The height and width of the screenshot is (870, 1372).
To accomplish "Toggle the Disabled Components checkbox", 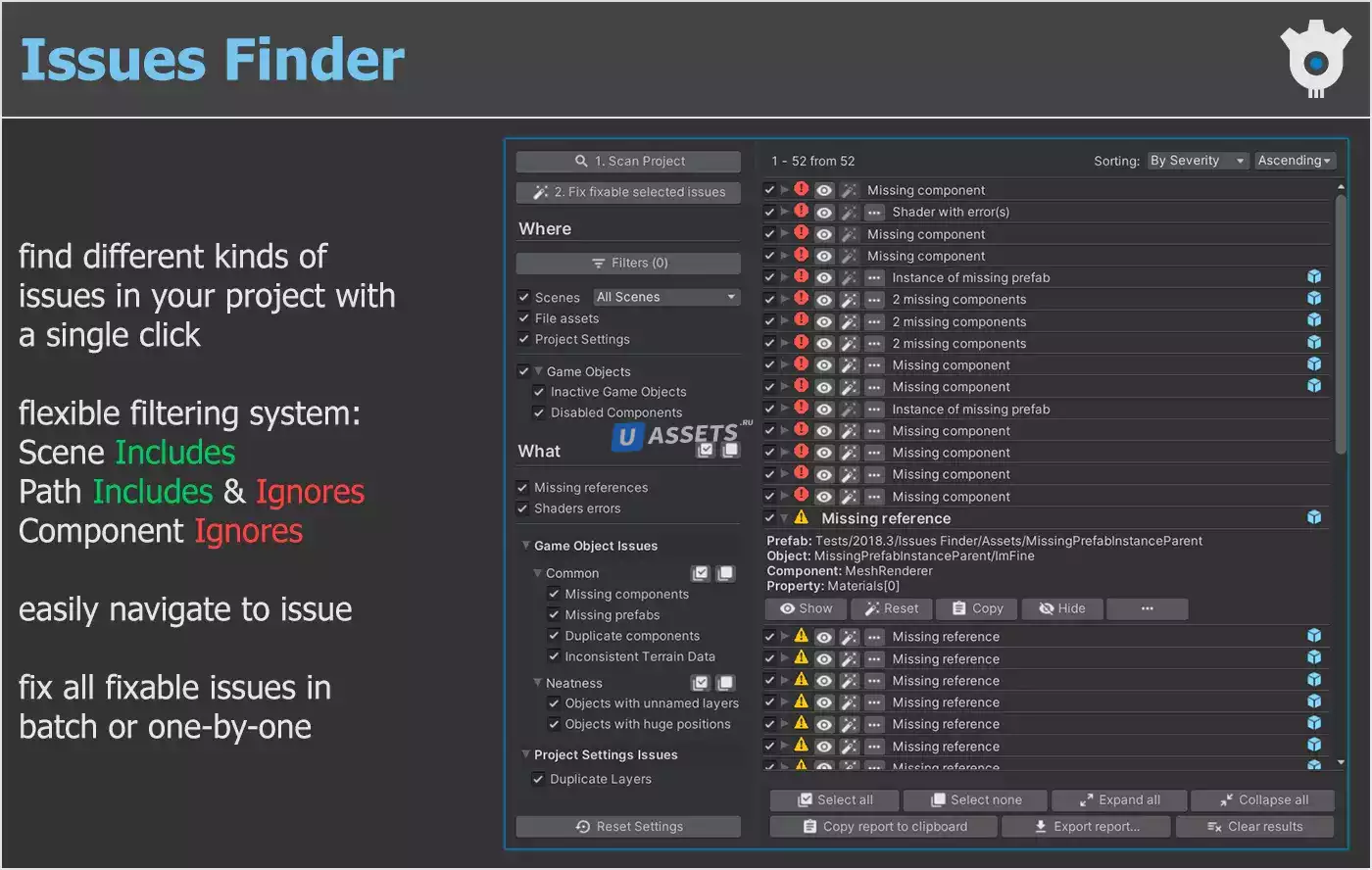I will click(x=539, y=412).
